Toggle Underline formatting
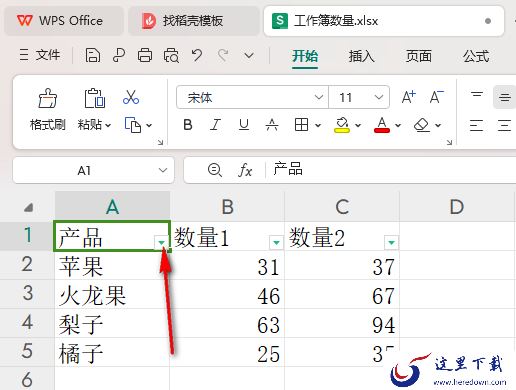This screenshot has width=516, height=390. (x=244, y=125)
